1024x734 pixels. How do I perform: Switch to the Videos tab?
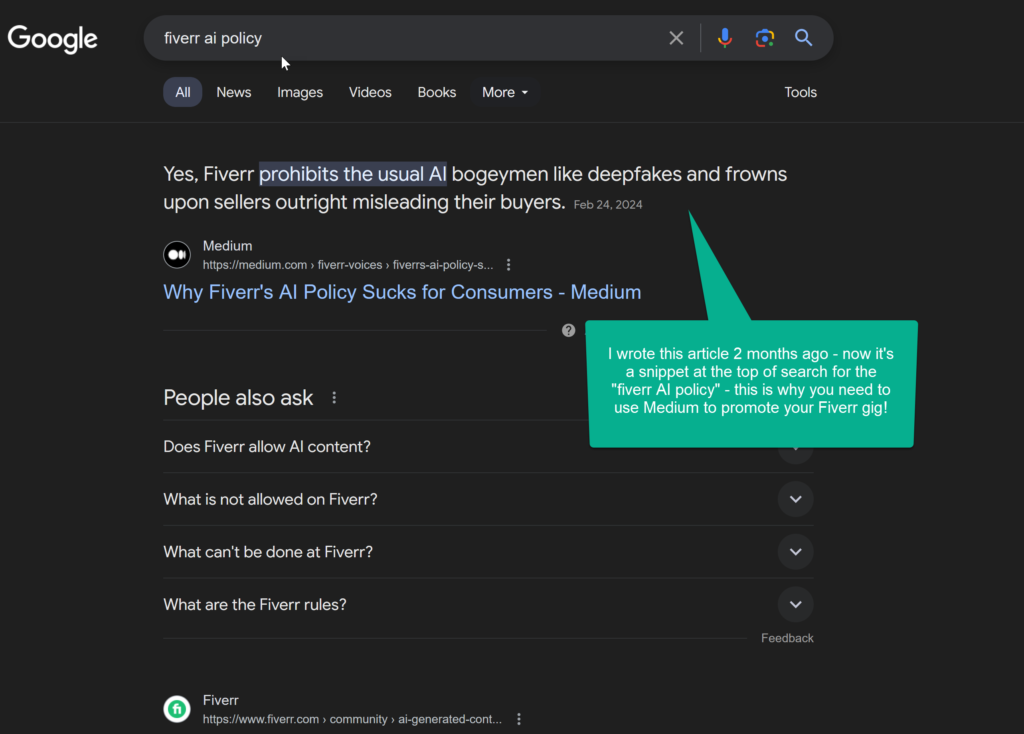(x=370, y=92)
